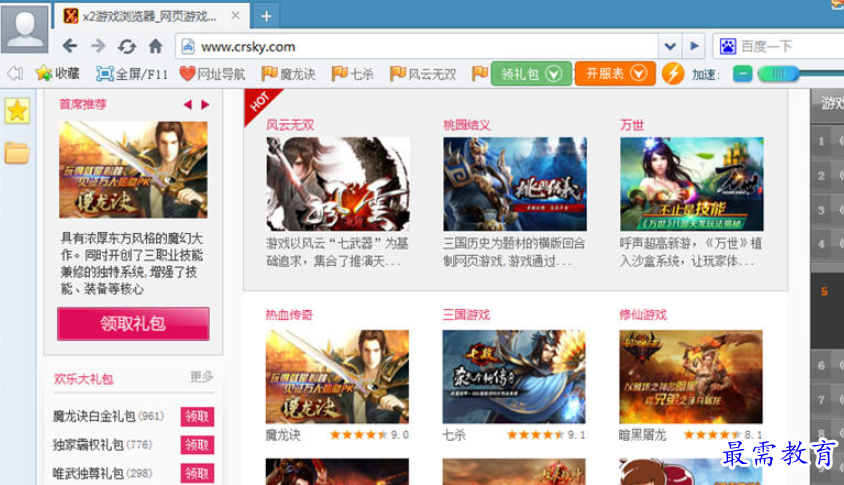Open the address bar history dropdown
This screenshot has width=844, height=485.
point(670,47)
